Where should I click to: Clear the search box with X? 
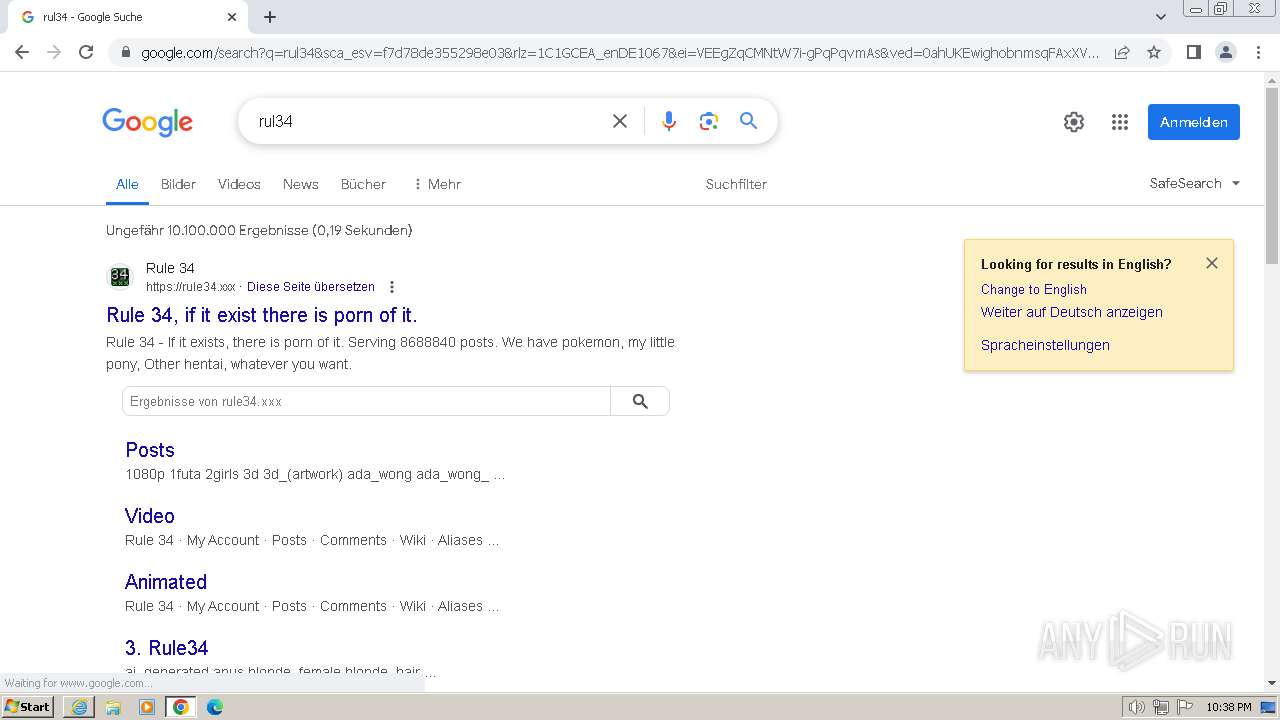click(x=620, y=121)
